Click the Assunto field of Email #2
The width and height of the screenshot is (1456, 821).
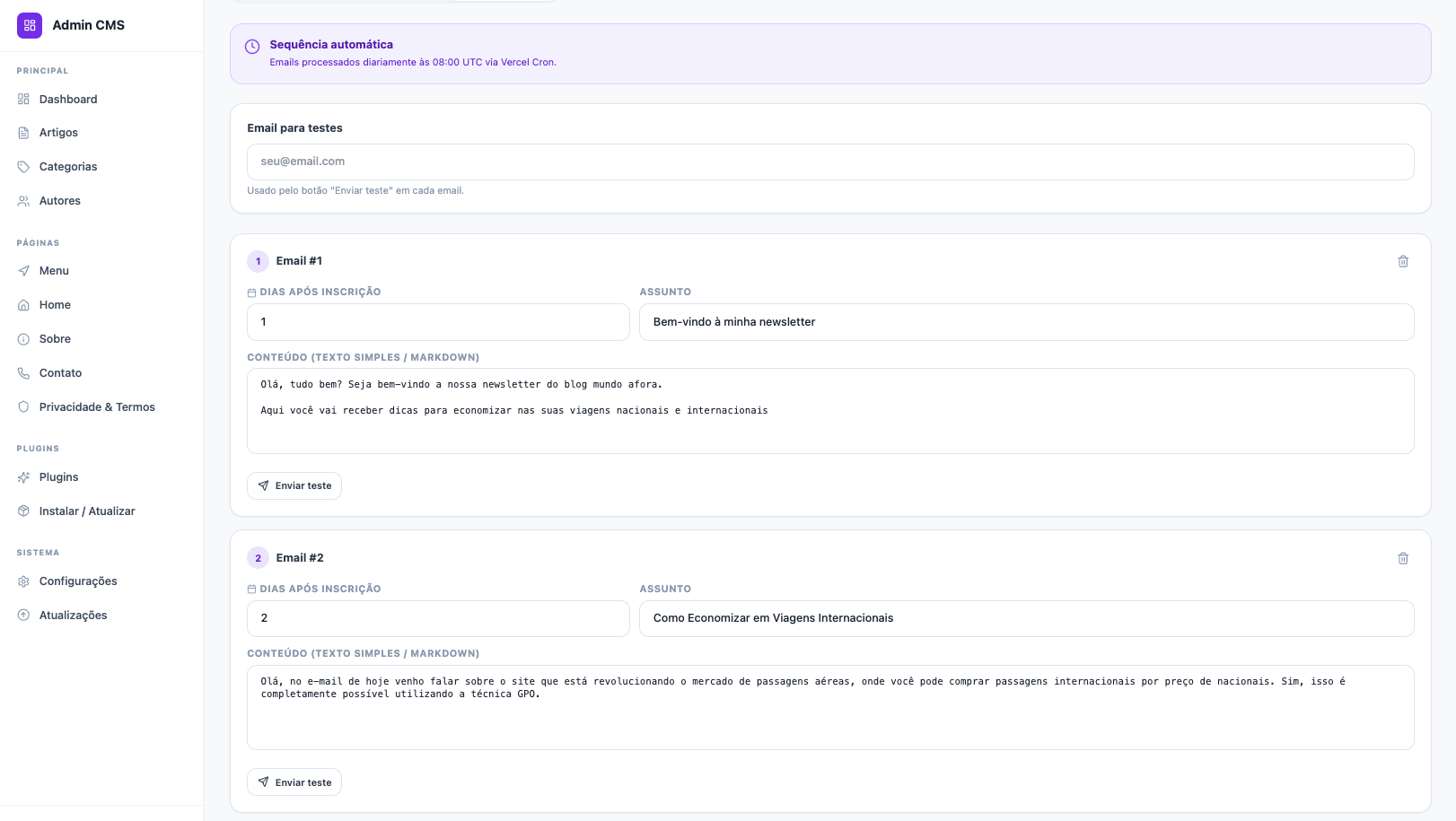[1027, 618]
